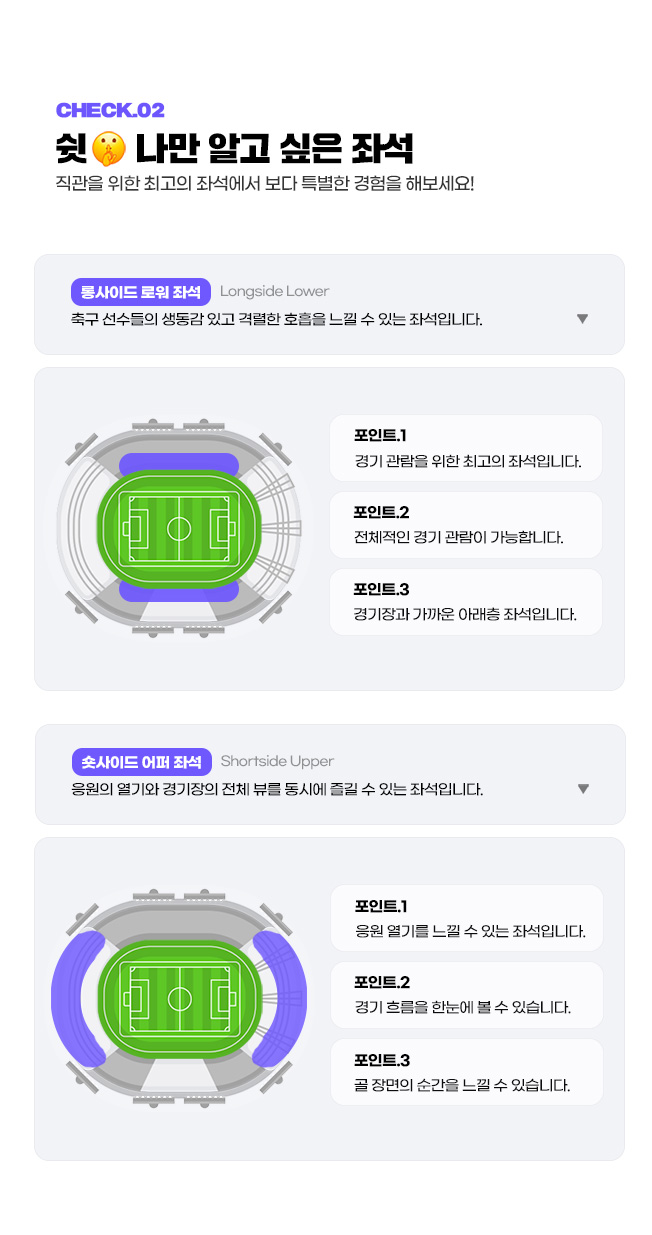Open the 포인트.3 card about 아래층 좌석
This screenshot has width=652, height=1235.
point(466,602)
